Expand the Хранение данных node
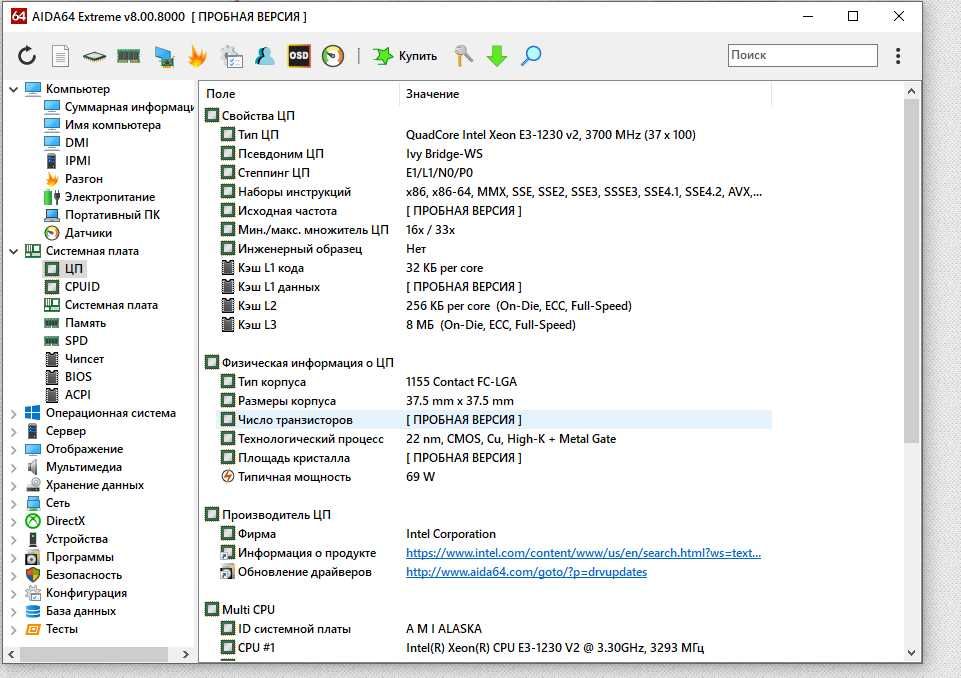This screenshot has height=678, width=961. coord(13,486)
